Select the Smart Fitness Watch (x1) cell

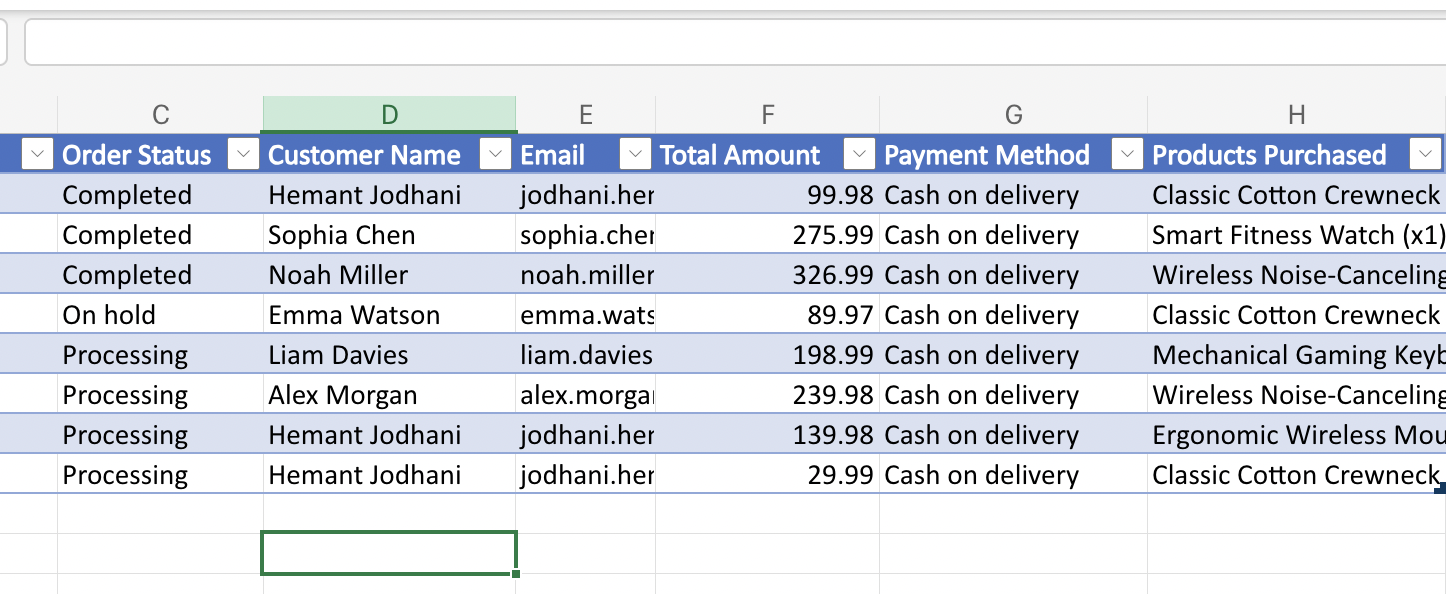1296,235
